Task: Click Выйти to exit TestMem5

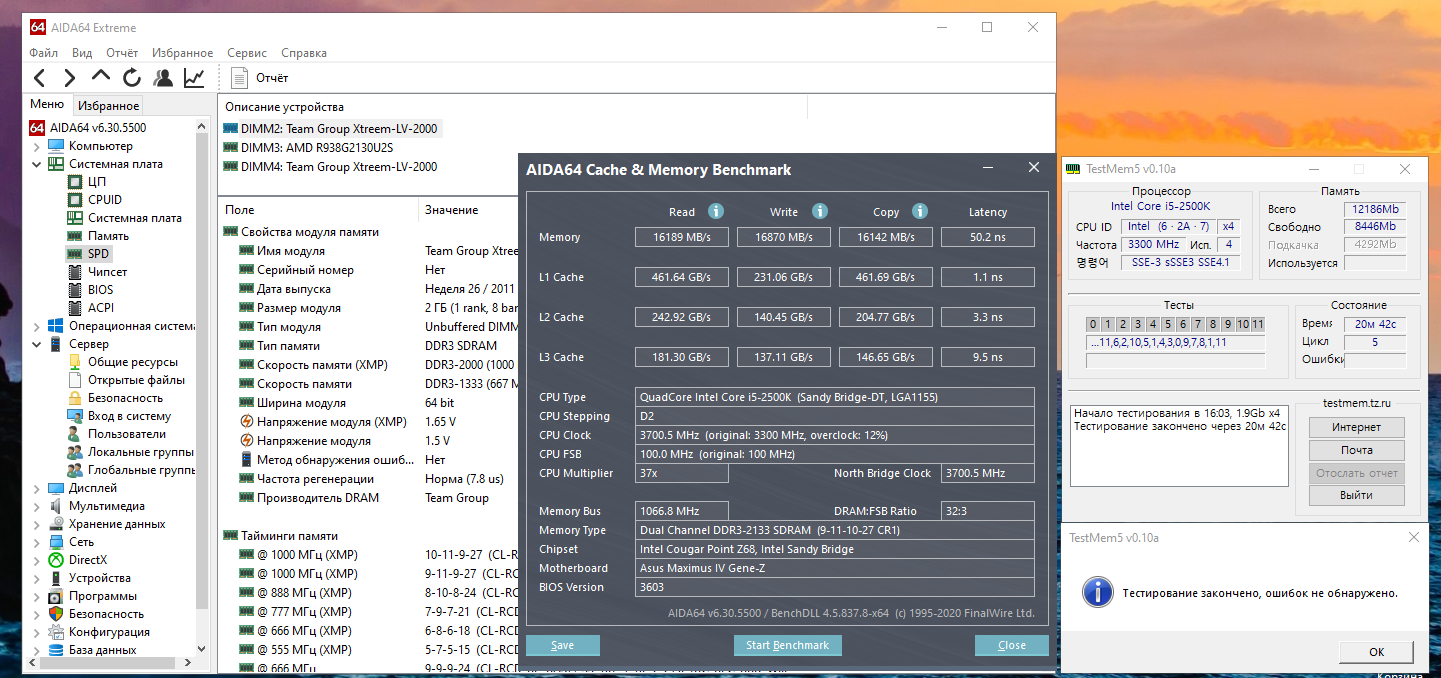Action: tap(1357, 495)
